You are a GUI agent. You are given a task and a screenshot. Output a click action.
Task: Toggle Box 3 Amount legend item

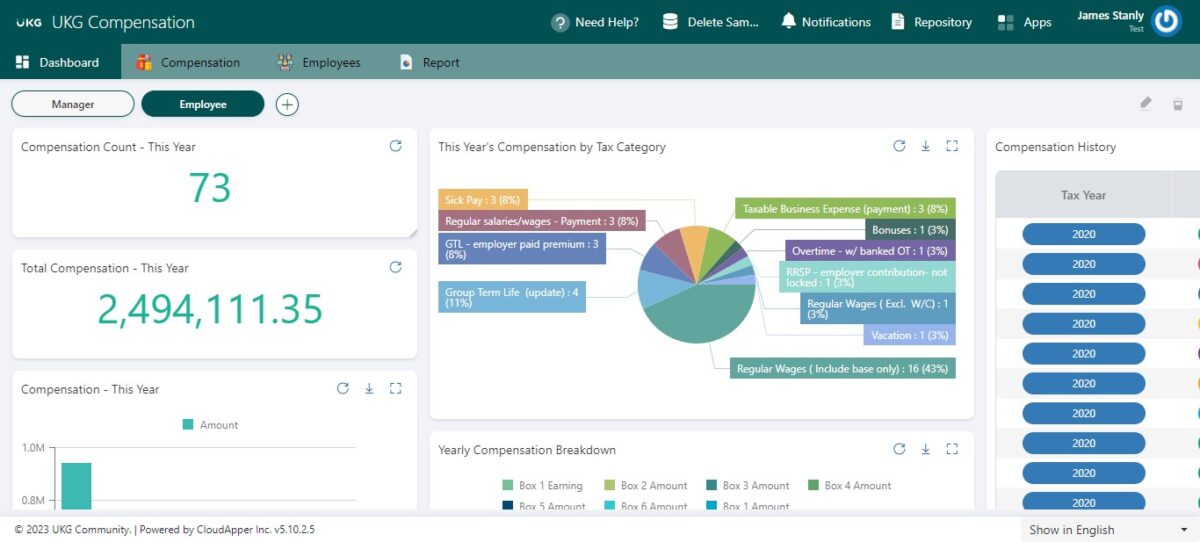[x=748, y=485]
